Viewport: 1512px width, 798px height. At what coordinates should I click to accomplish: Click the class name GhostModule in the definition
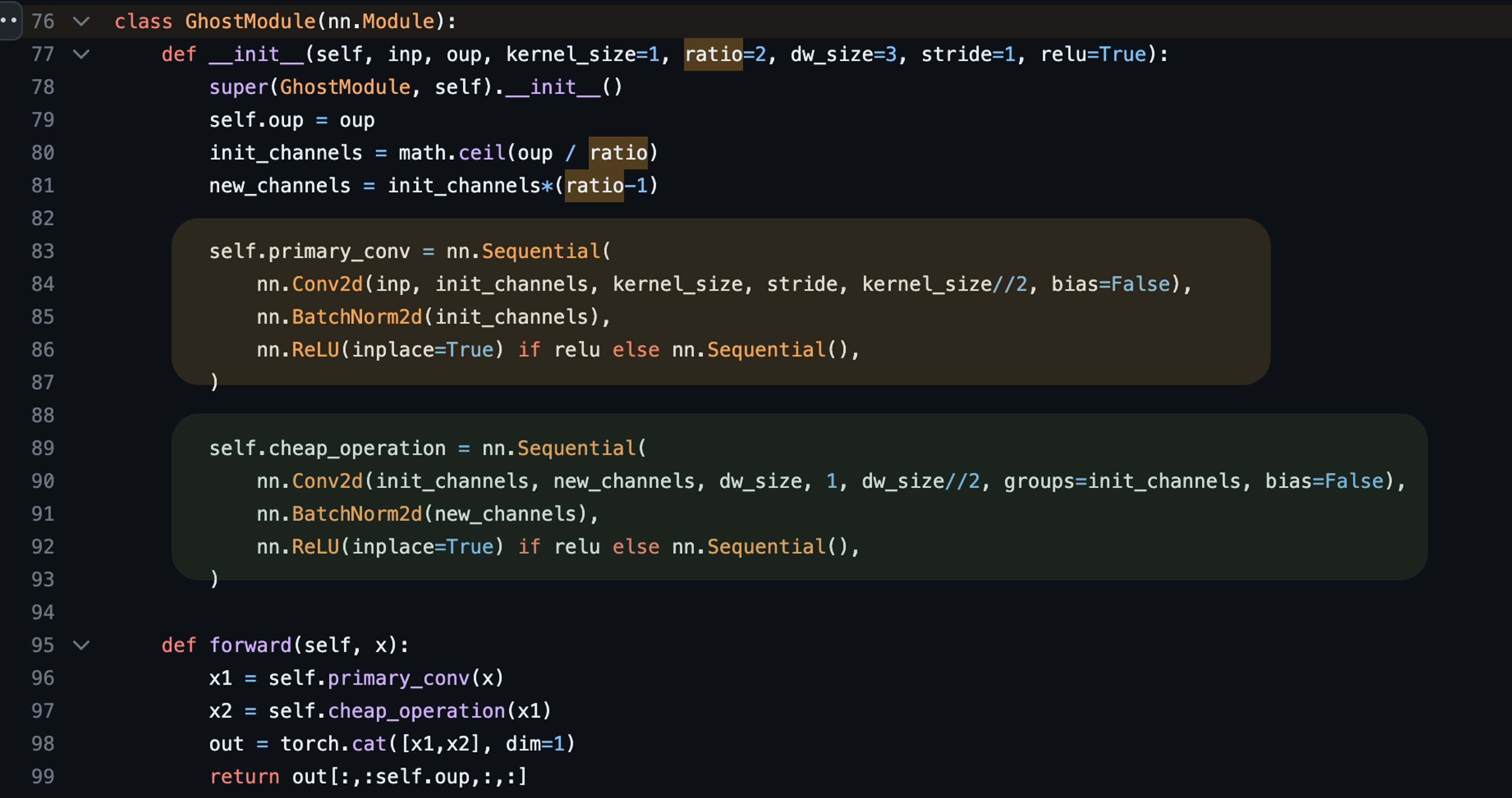point(251,22)
